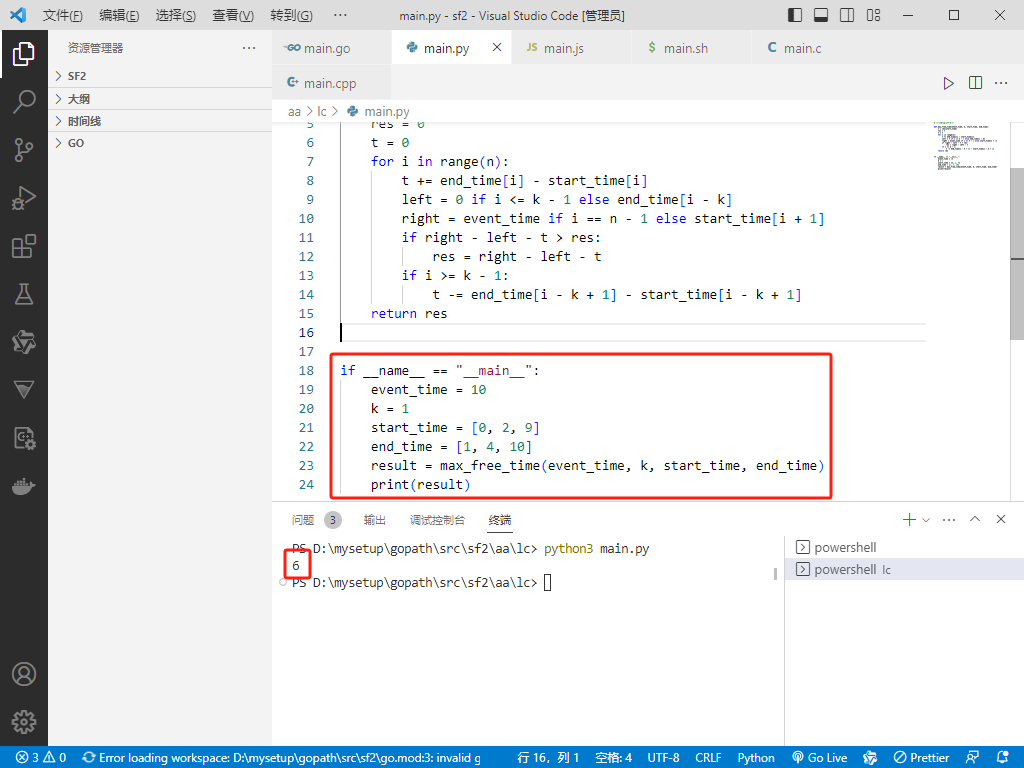Screen dimensions: 1024x768
Task: Click errors and warnings status item
Action: tap(41, 758)
